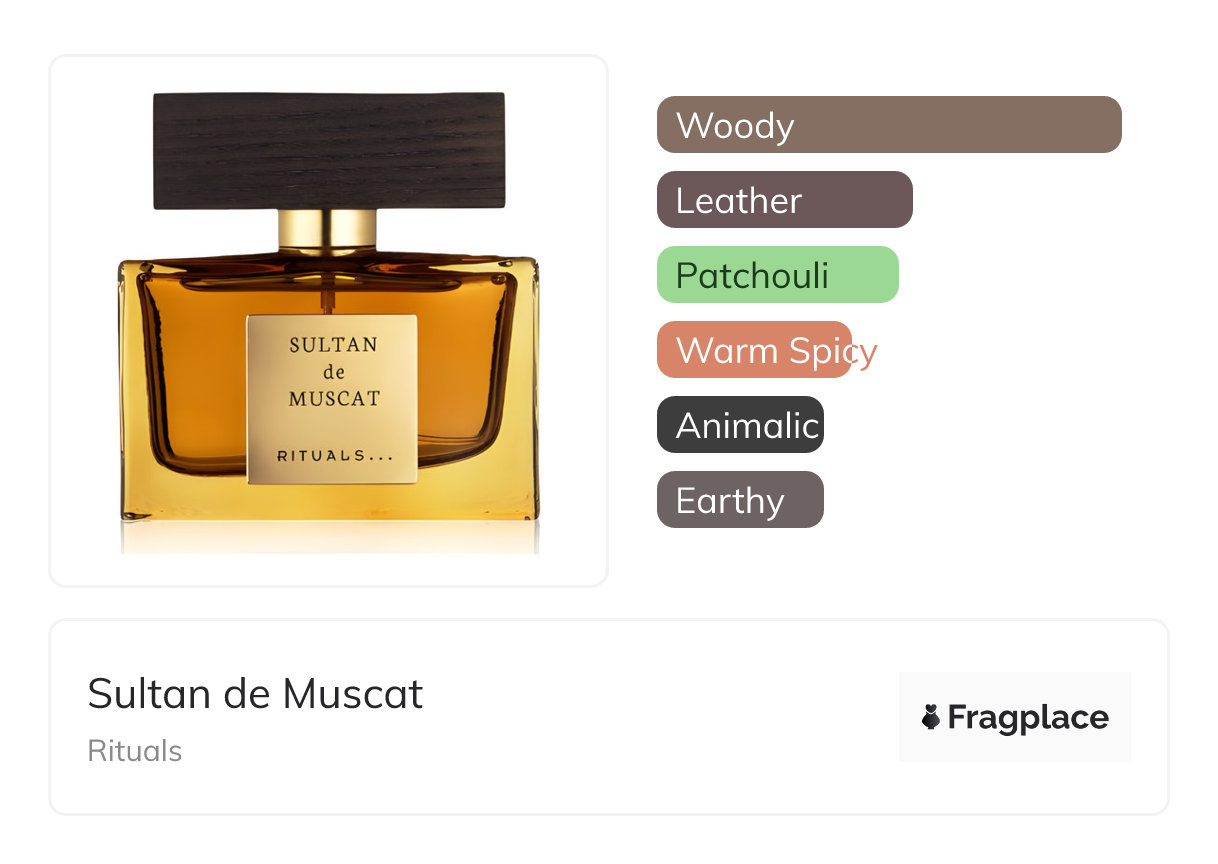
Task: Click the word Woody inside brown bar
Action: [735, 126]
